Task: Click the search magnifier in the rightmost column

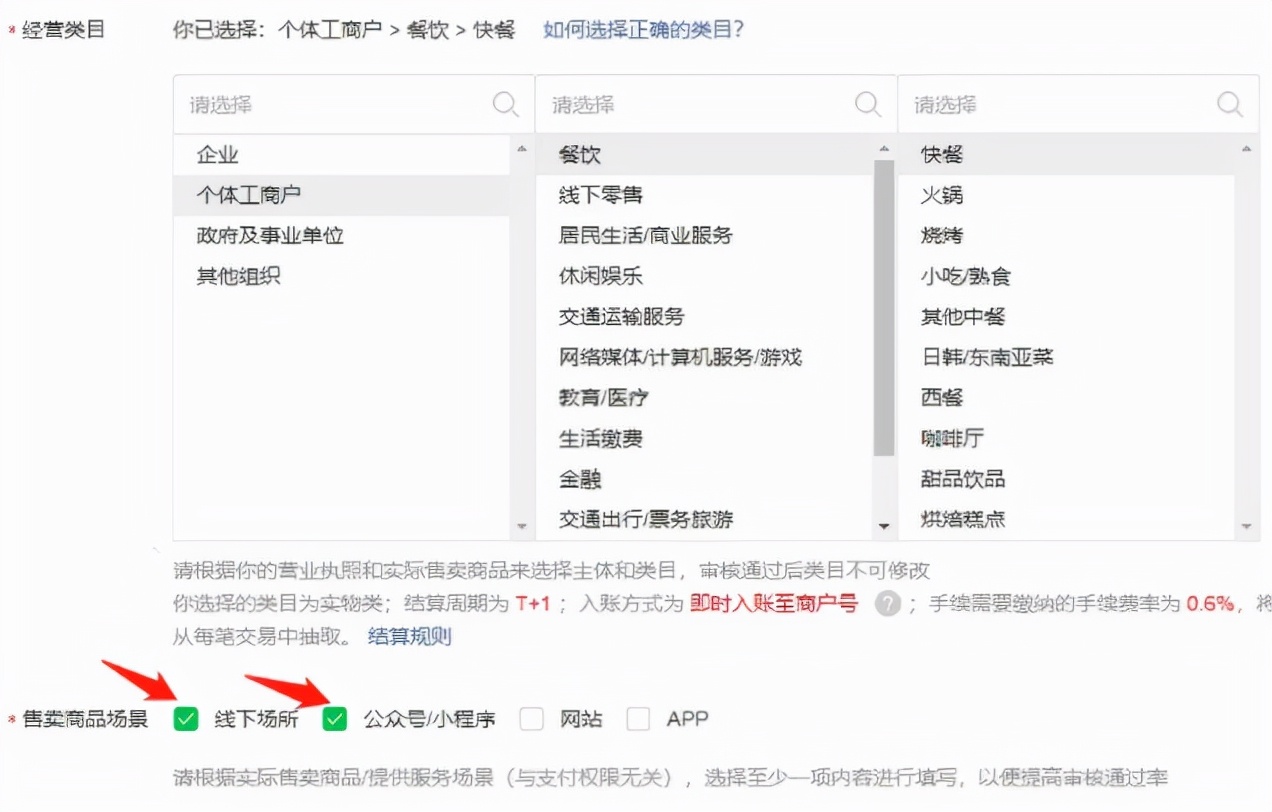Action: click(1229, 103)
